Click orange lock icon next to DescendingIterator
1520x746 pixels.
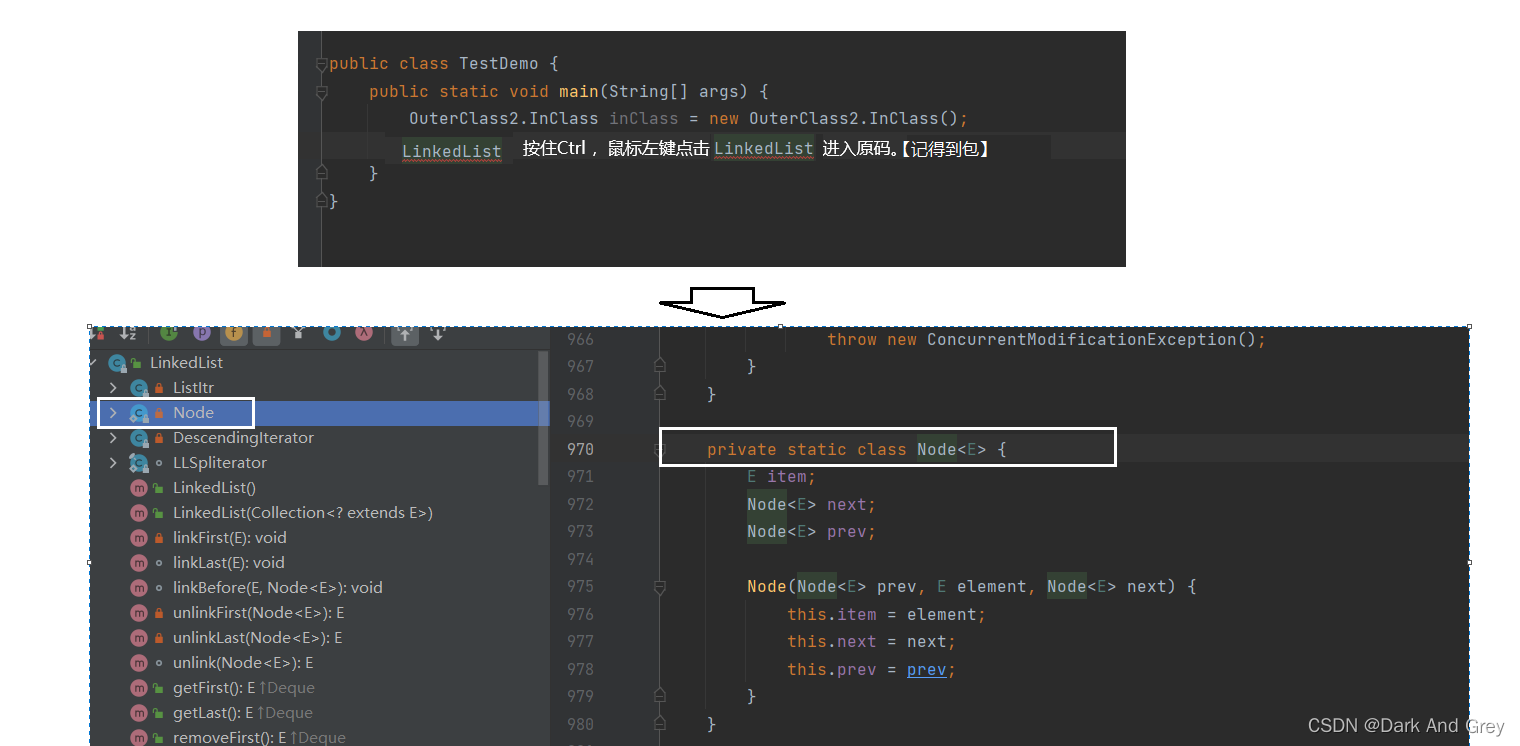(158, 438)
